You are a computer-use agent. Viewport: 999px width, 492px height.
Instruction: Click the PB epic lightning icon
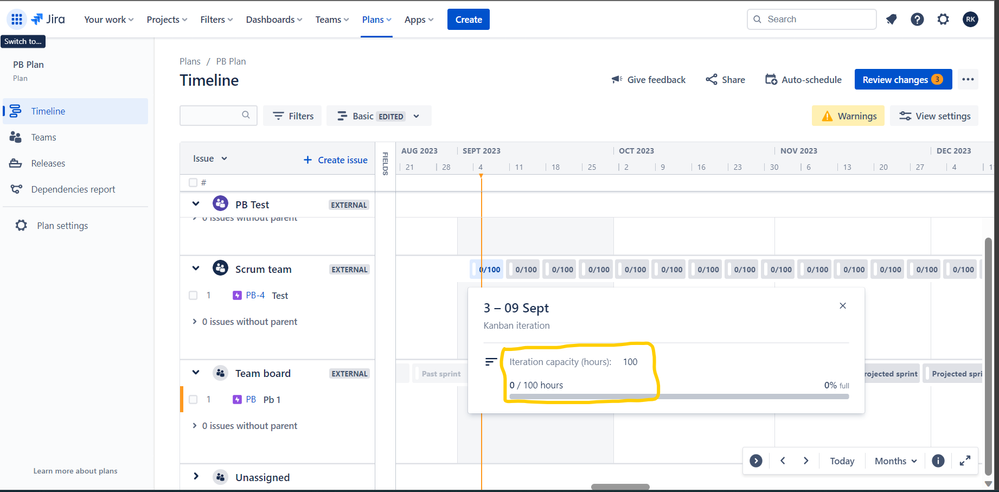[x=238, y=399]
